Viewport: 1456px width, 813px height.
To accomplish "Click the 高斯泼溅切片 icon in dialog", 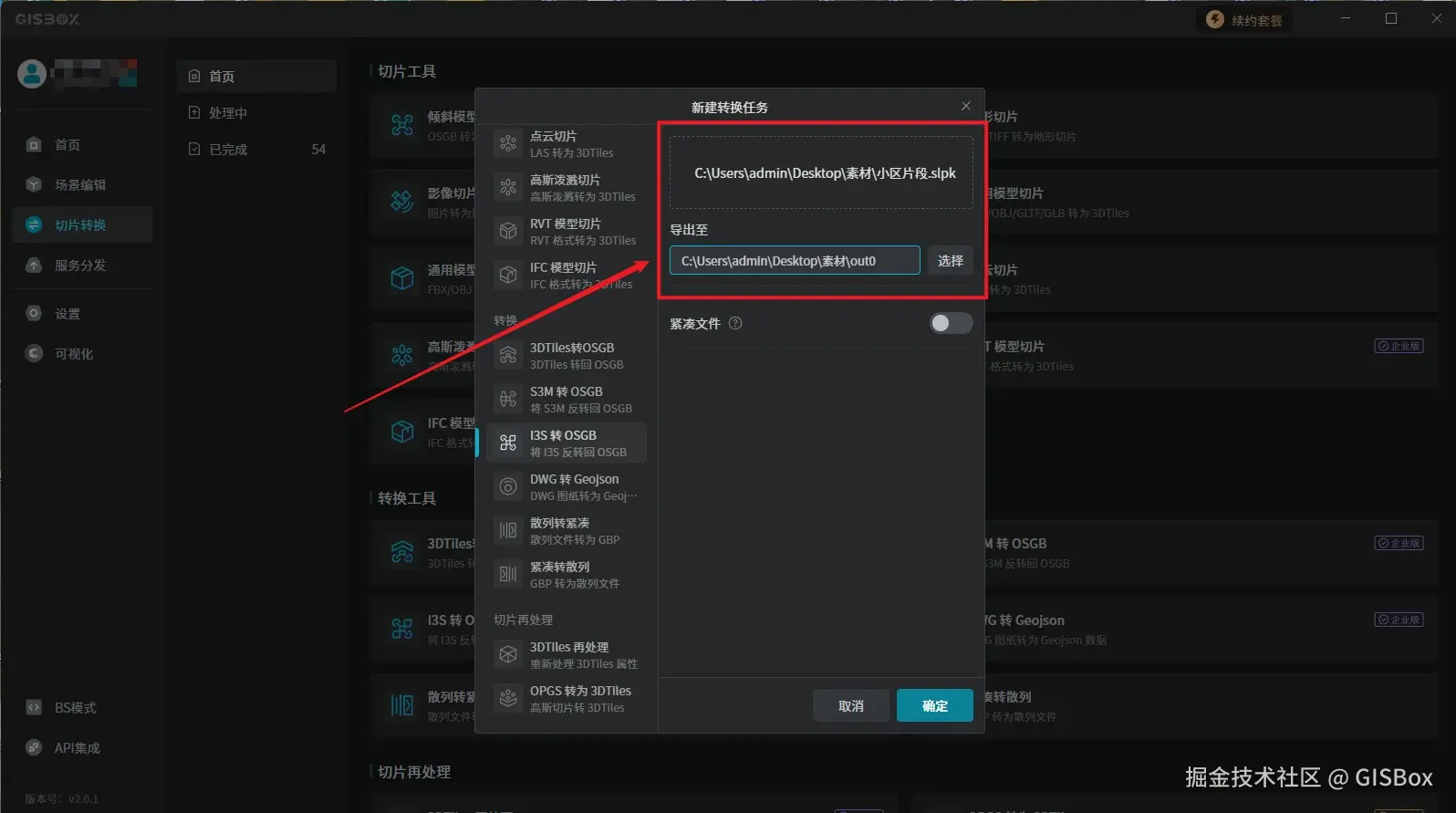I will [x=508, y=187].
